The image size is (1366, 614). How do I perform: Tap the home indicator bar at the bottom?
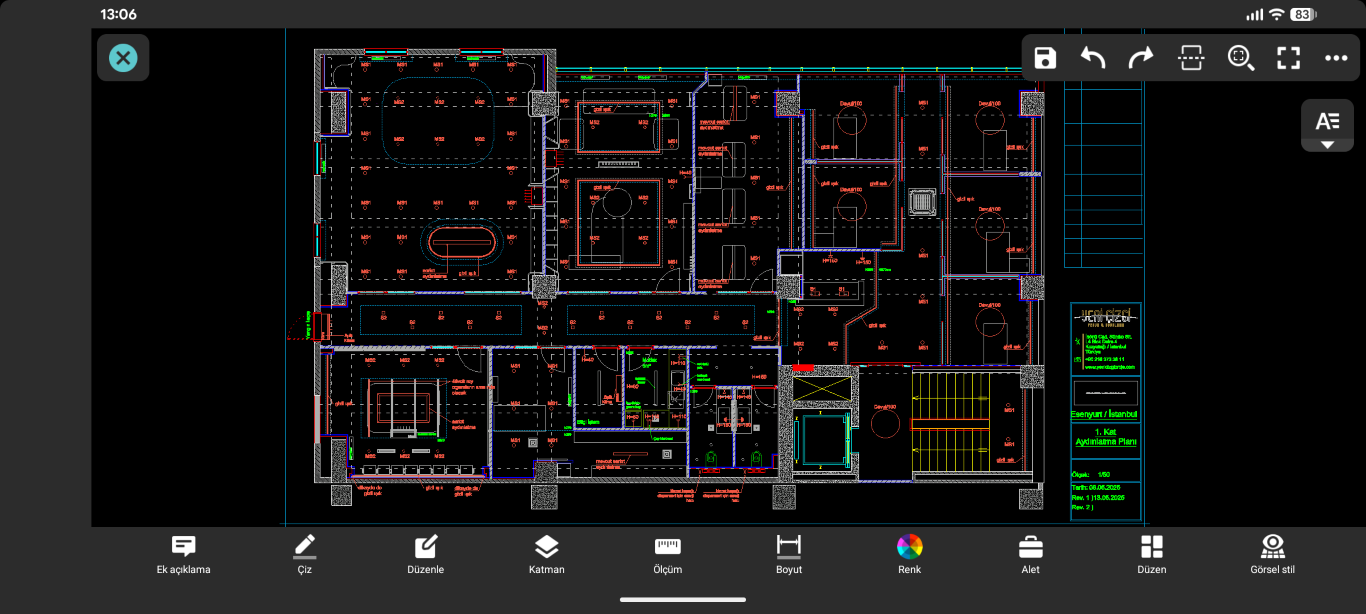[x=683, y=600]
